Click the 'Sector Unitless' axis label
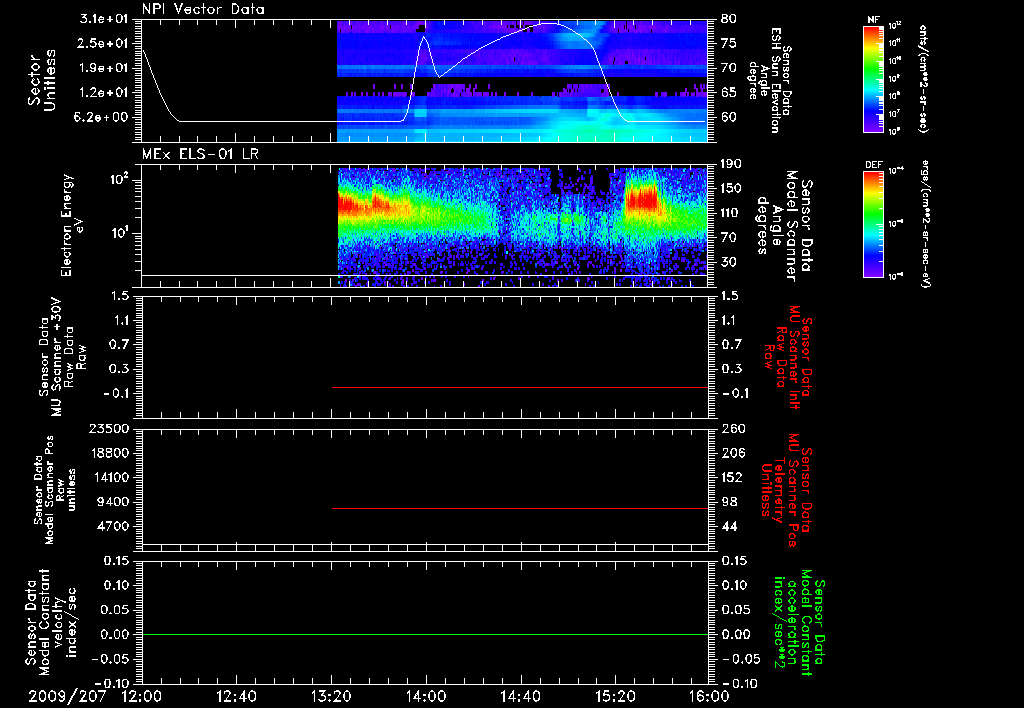Viewport: 1024px width, 708px height. (x=42, y=80)
